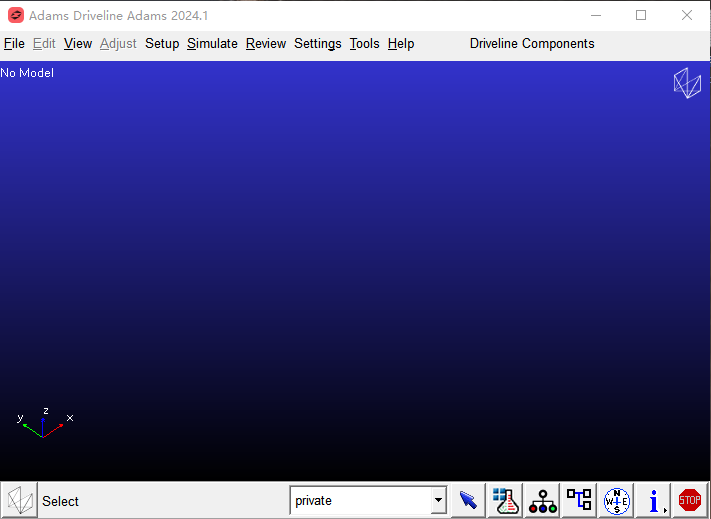Open the Edit menu
Image resolution: width=711 pixels, height=519 pixels.
tap(44, 44)
